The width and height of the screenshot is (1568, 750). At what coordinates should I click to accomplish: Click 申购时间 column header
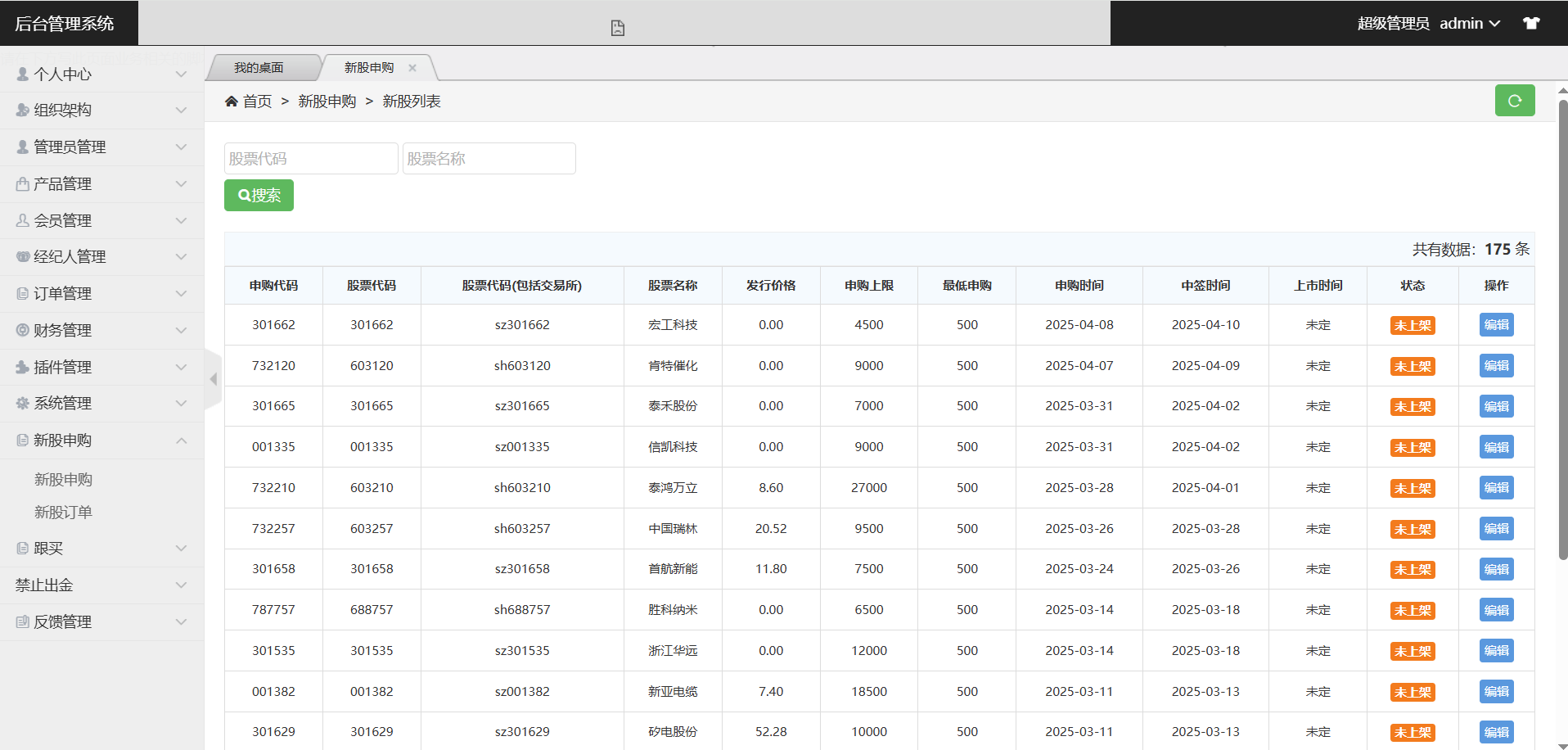click(1079, 286)
